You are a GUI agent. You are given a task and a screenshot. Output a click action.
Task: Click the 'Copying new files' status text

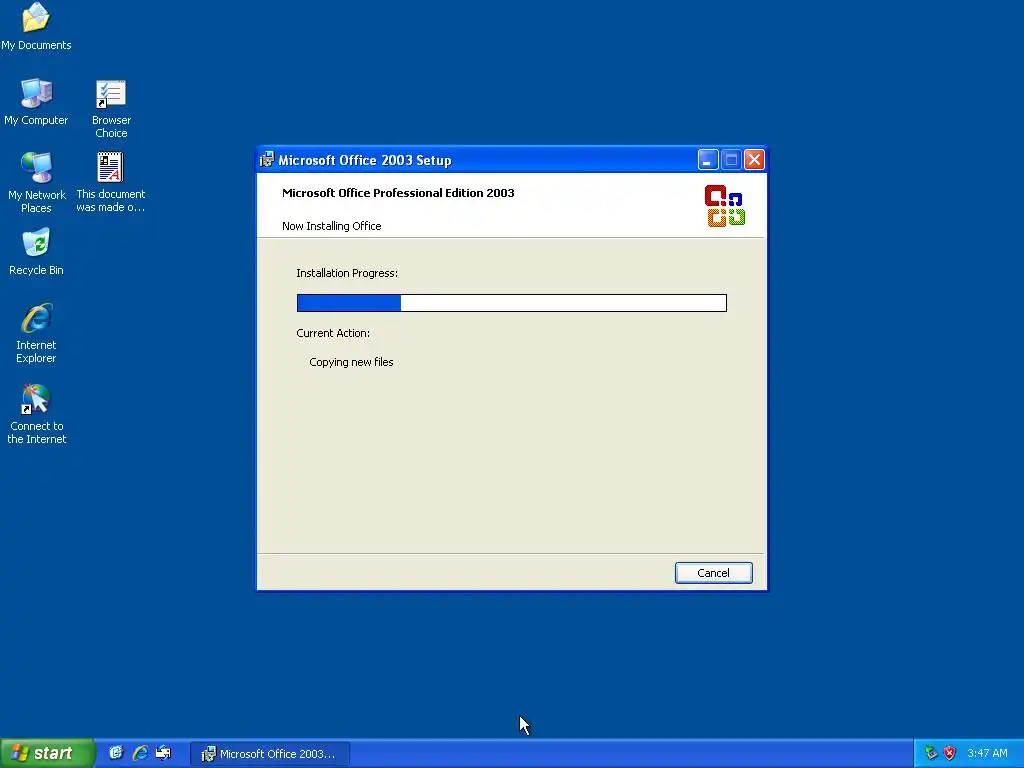(x=351, y=362)
